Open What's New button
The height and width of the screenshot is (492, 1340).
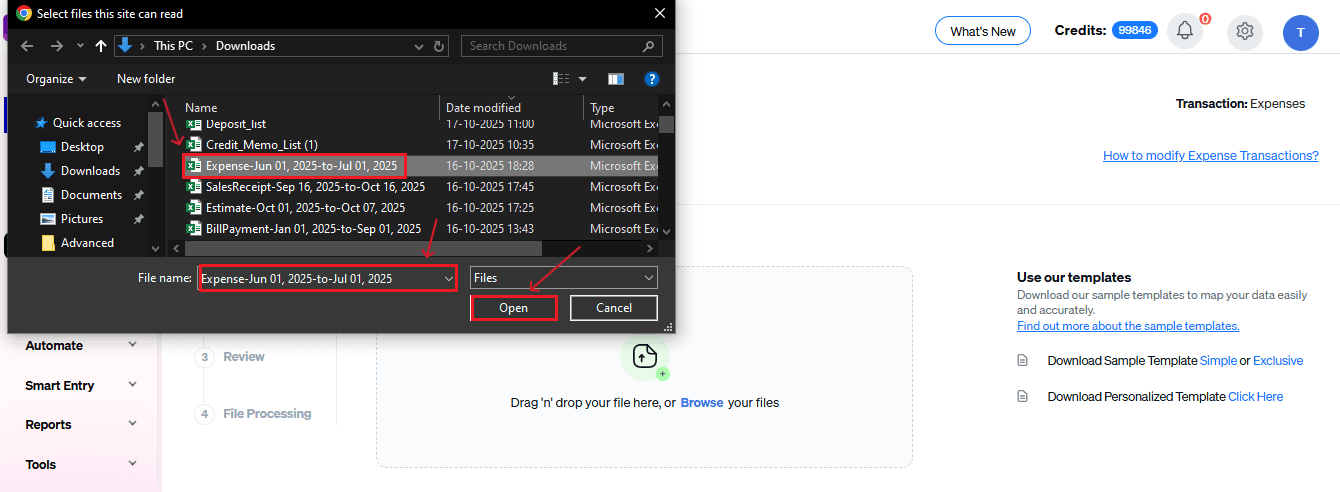pos(983,31)
